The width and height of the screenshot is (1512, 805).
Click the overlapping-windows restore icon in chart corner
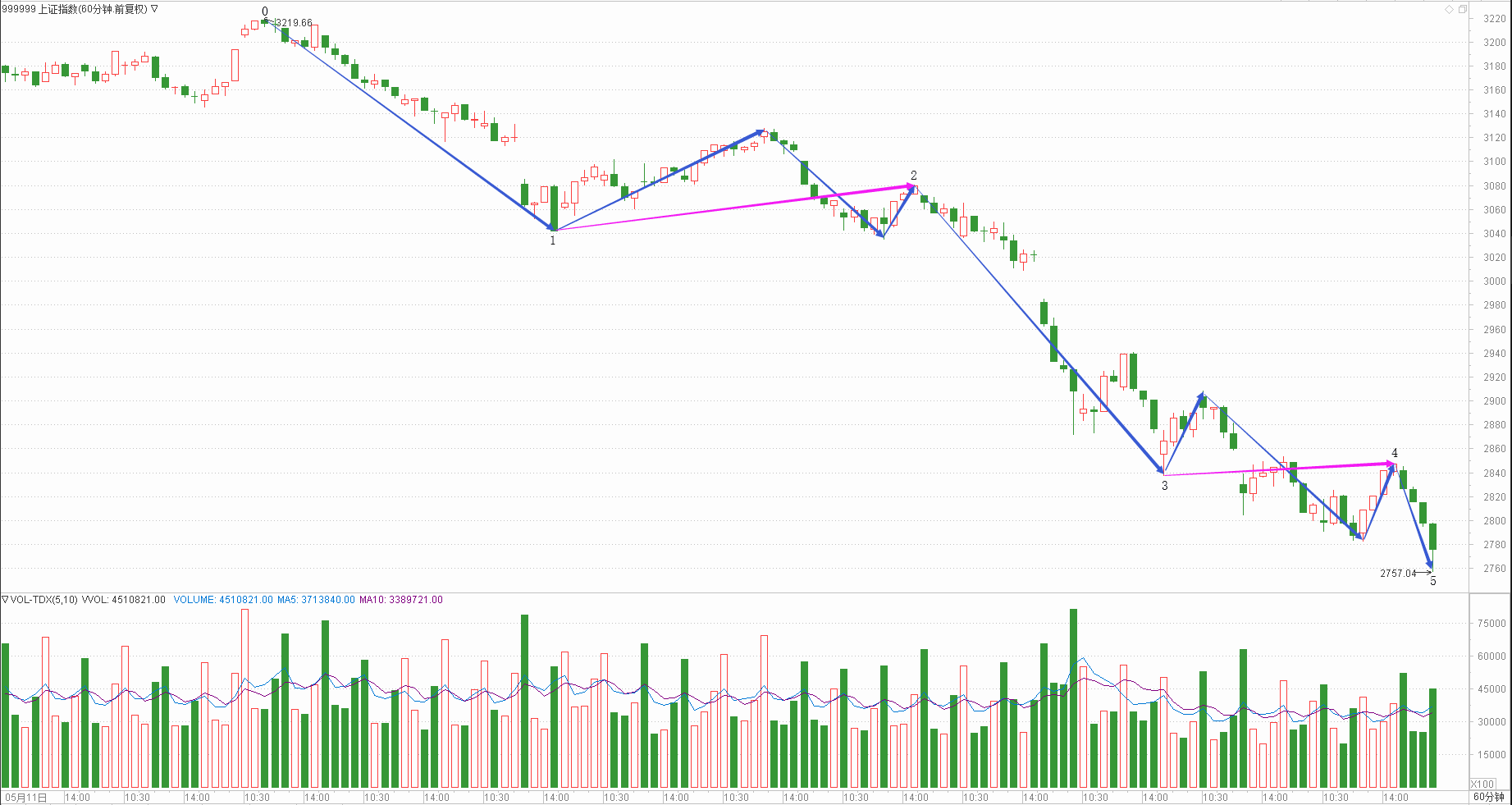click(x=1462, y=9)
